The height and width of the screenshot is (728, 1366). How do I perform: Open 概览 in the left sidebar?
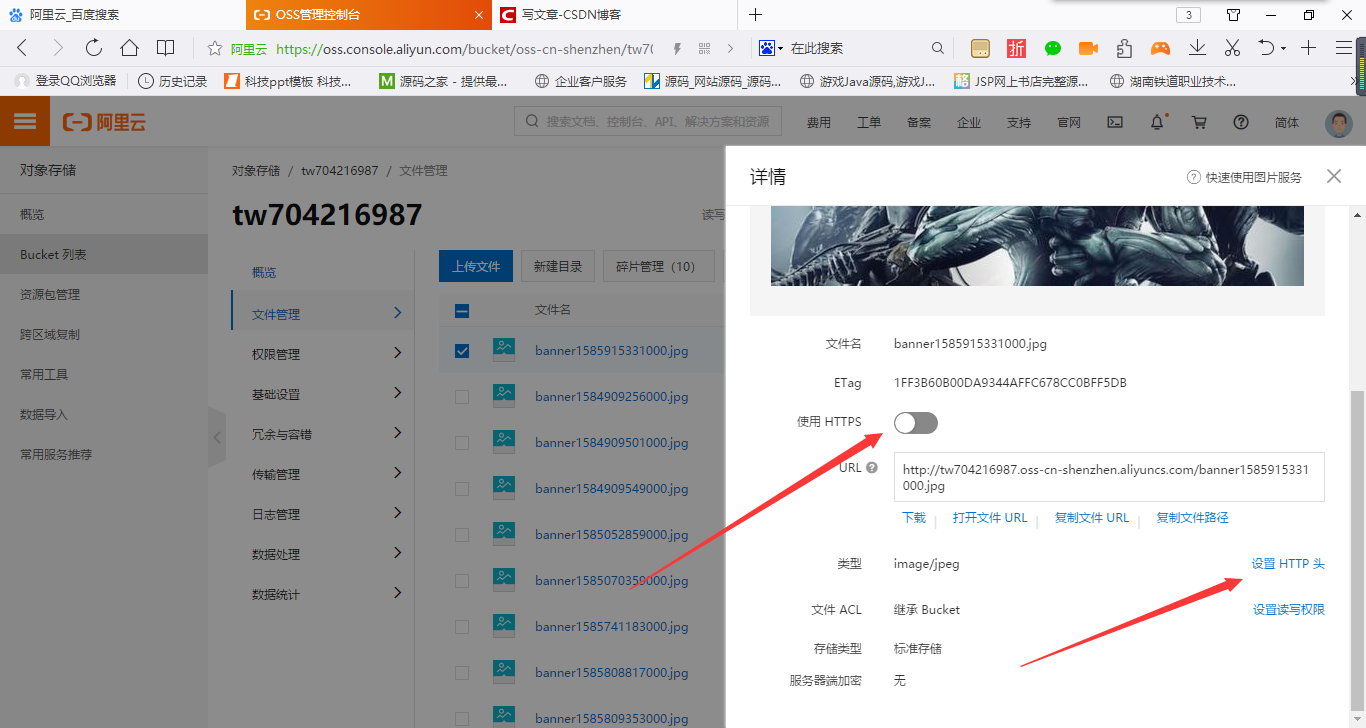32,215
